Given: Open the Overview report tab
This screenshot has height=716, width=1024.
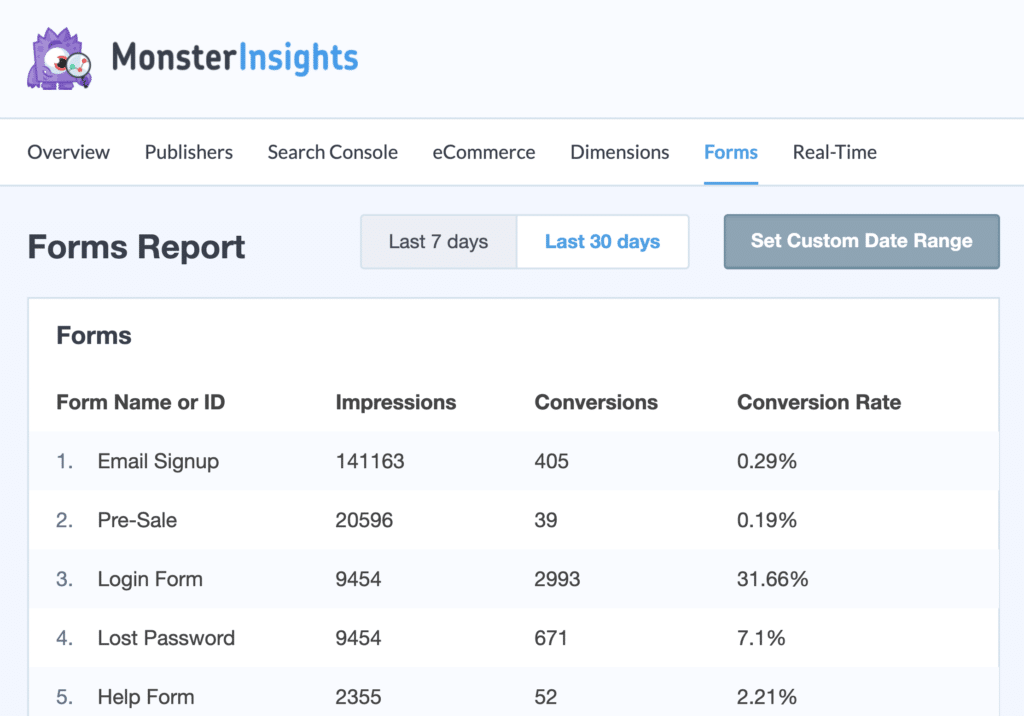Looking at the screenshot, I should (x=68, y=152).
